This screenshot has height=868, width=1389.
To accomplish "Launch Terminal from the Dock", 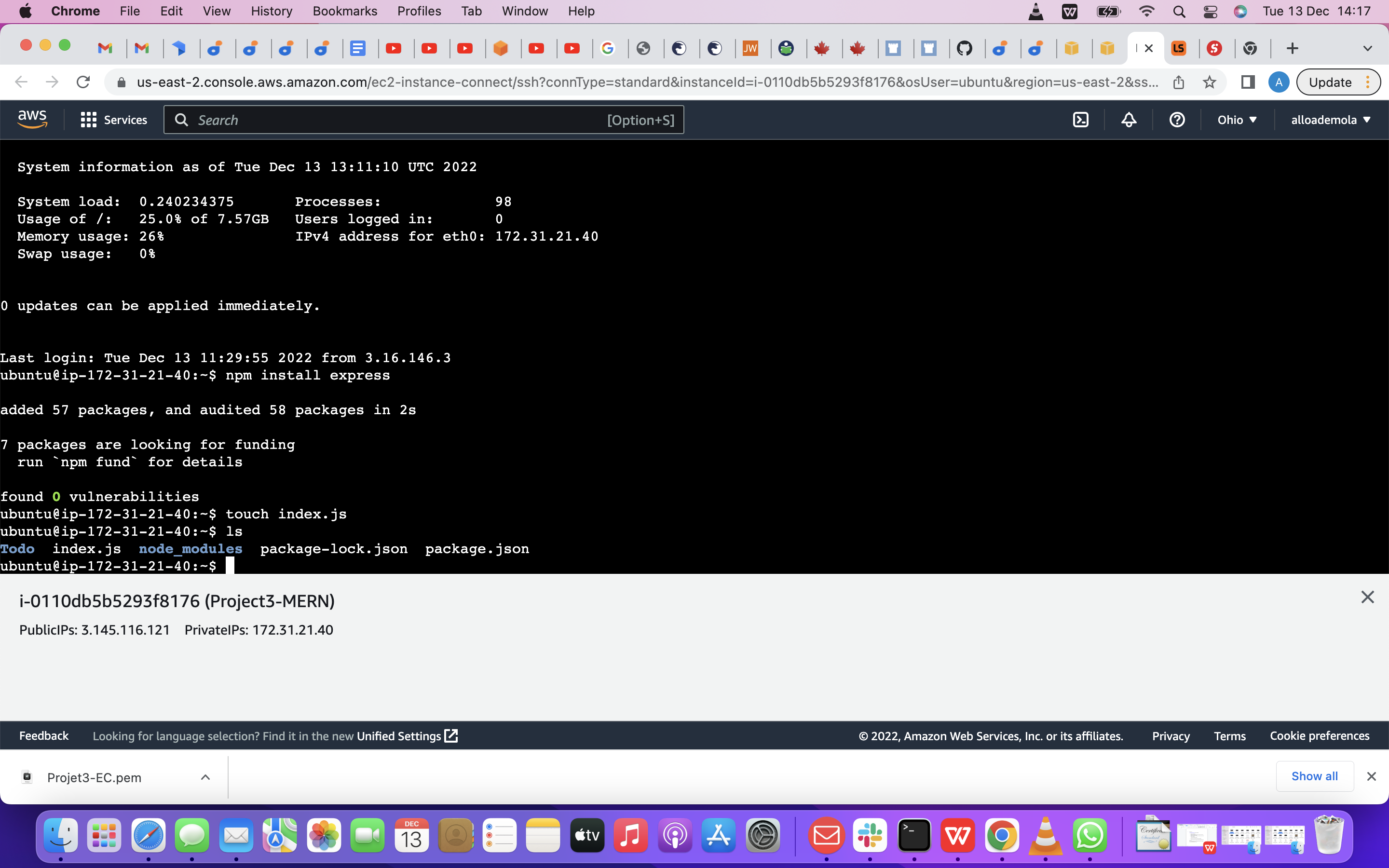I will click(x=914, y=835).
